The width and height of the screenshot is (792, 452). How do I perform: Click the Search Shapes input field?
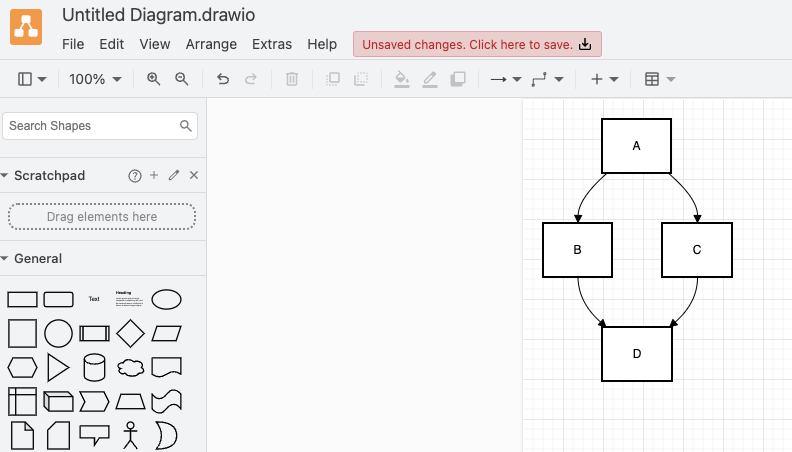point(100,126)
